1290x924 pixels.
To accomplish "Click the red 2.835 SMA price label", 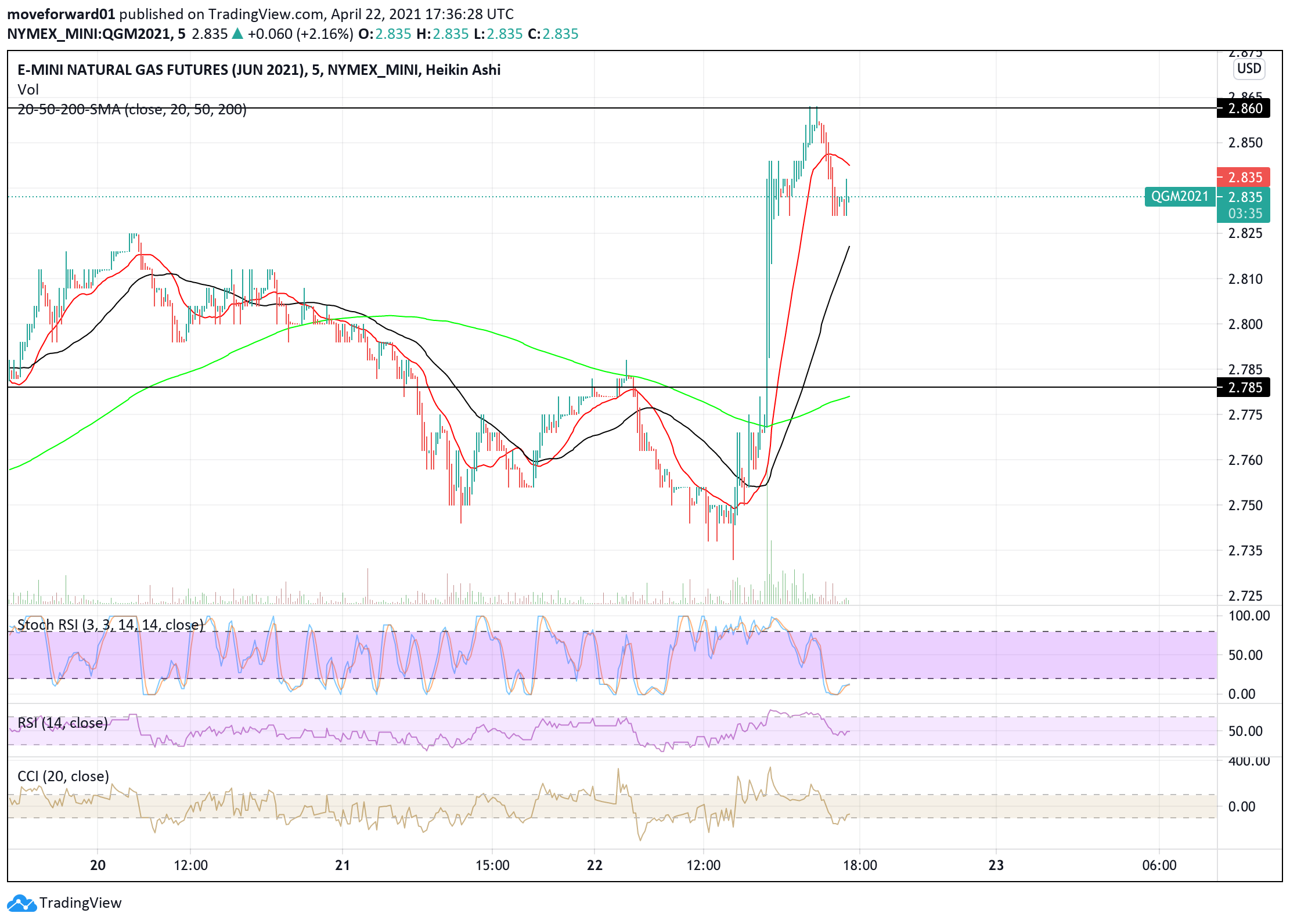I will [x=1244, y=178].
